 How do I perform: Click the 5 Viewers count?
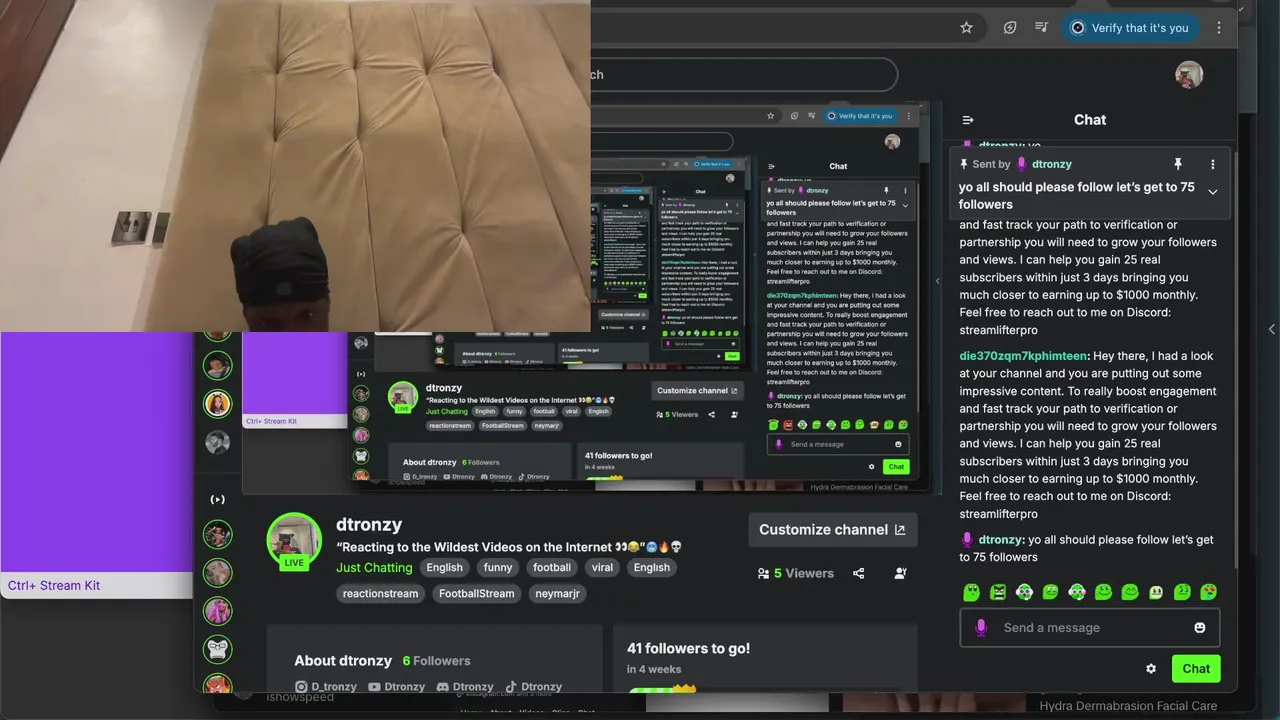point(796,573)
